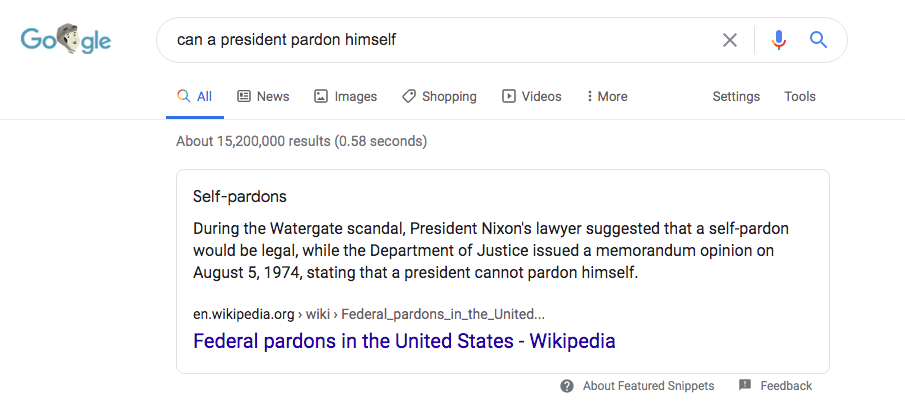The width and height of the screenshot is (905, 416).
Task: Switch to the News tab
Action: point(263,96)
